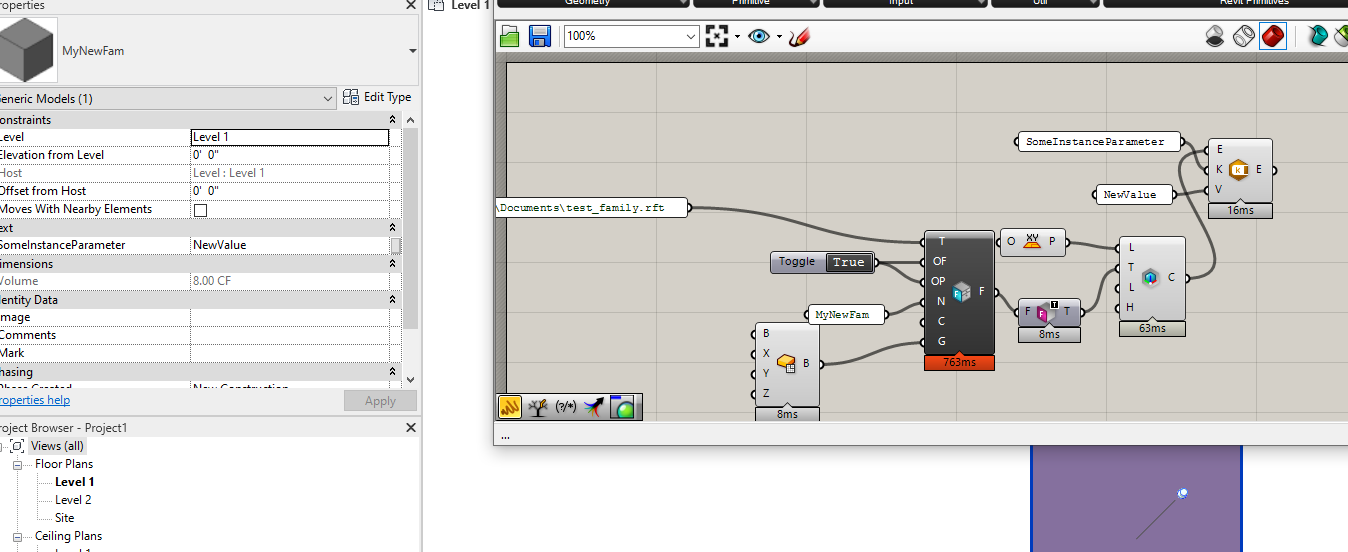Select the Box component with B X Y Z inputs
The image size is (1348, 552).
tap(787, 364)
